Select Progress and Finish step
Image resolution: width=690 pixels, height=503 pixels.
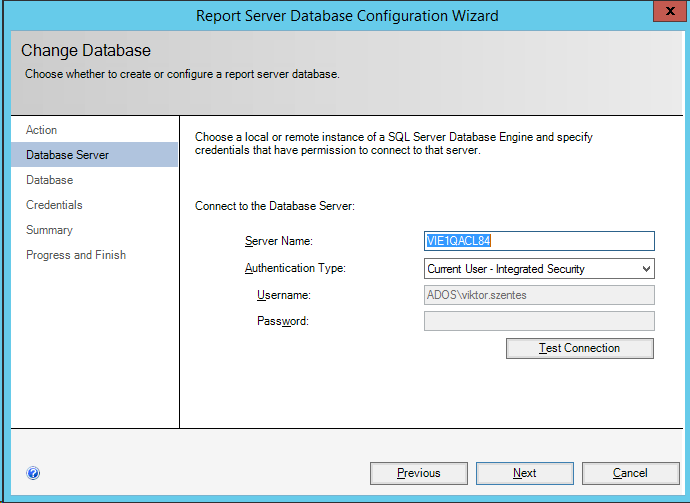76,255
